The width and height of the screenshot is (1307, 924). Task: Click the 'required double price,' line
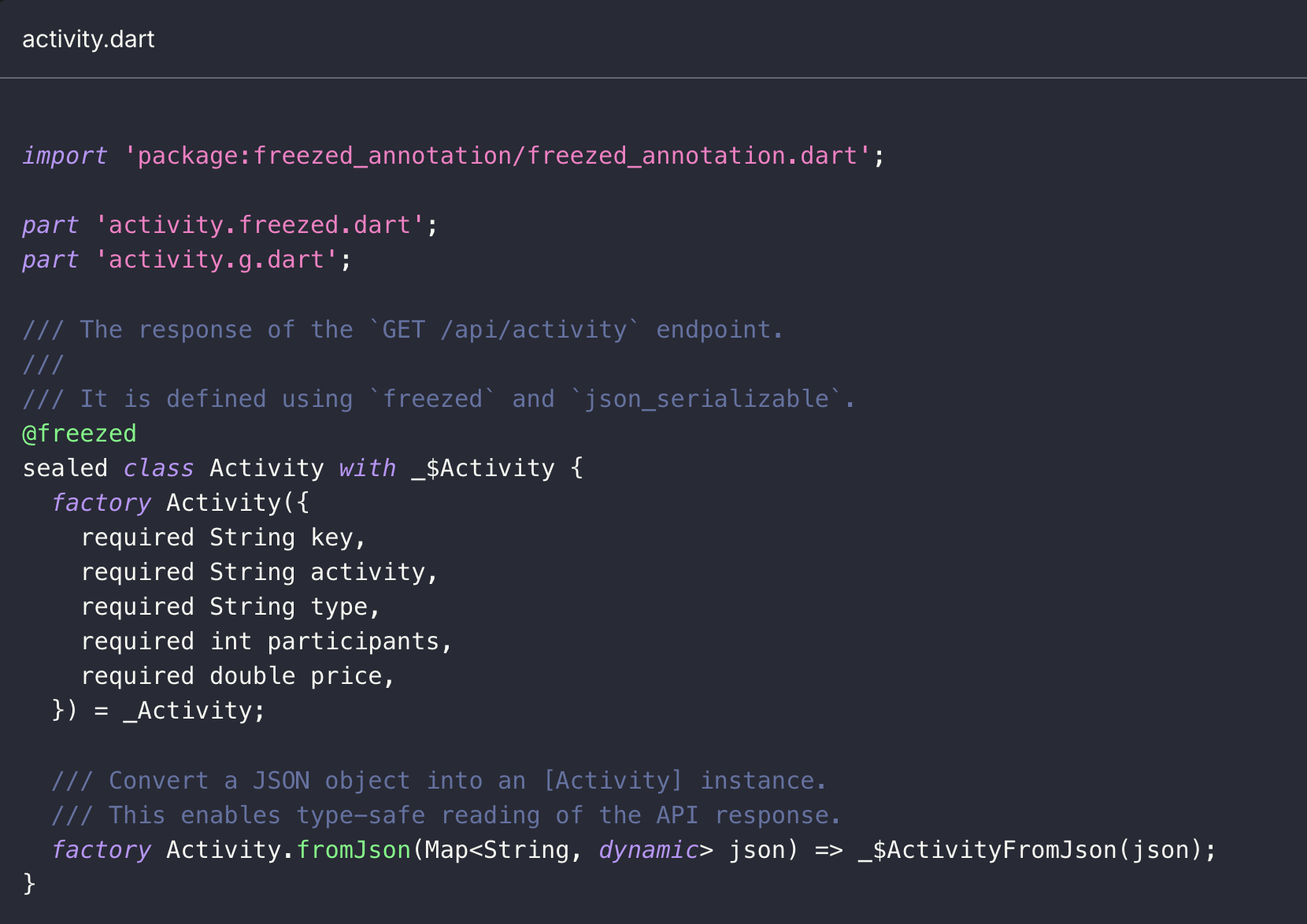coord(238,675)
